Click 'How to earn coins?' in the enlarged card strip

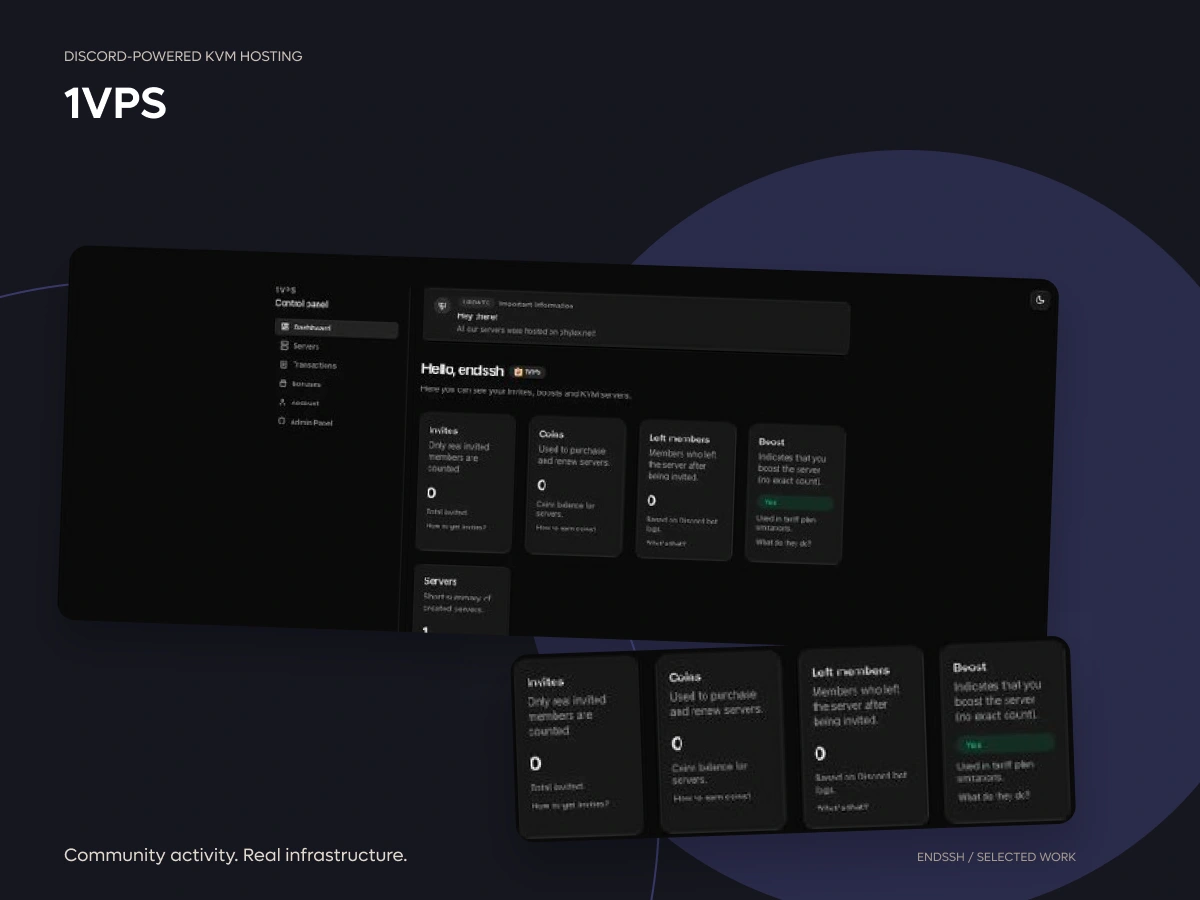coord(712,797)
